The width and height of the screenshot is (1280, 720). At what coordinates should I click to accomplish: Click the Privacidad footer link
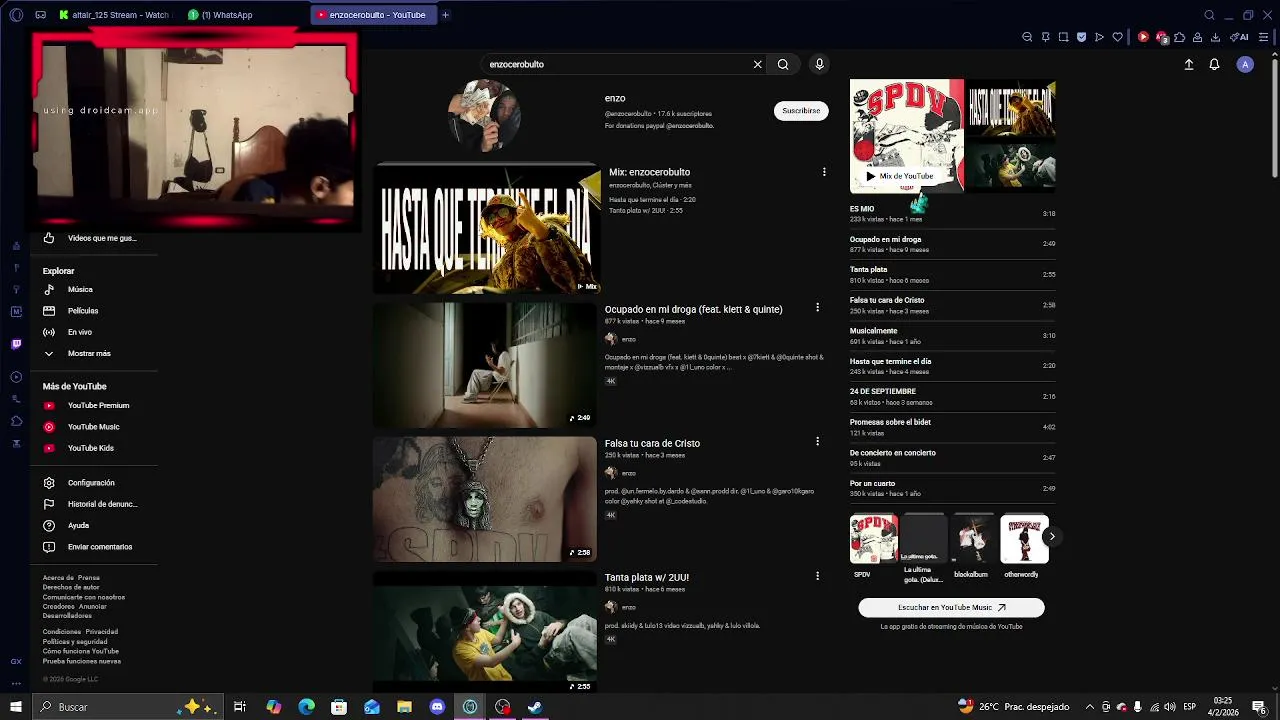pos(101,632)
